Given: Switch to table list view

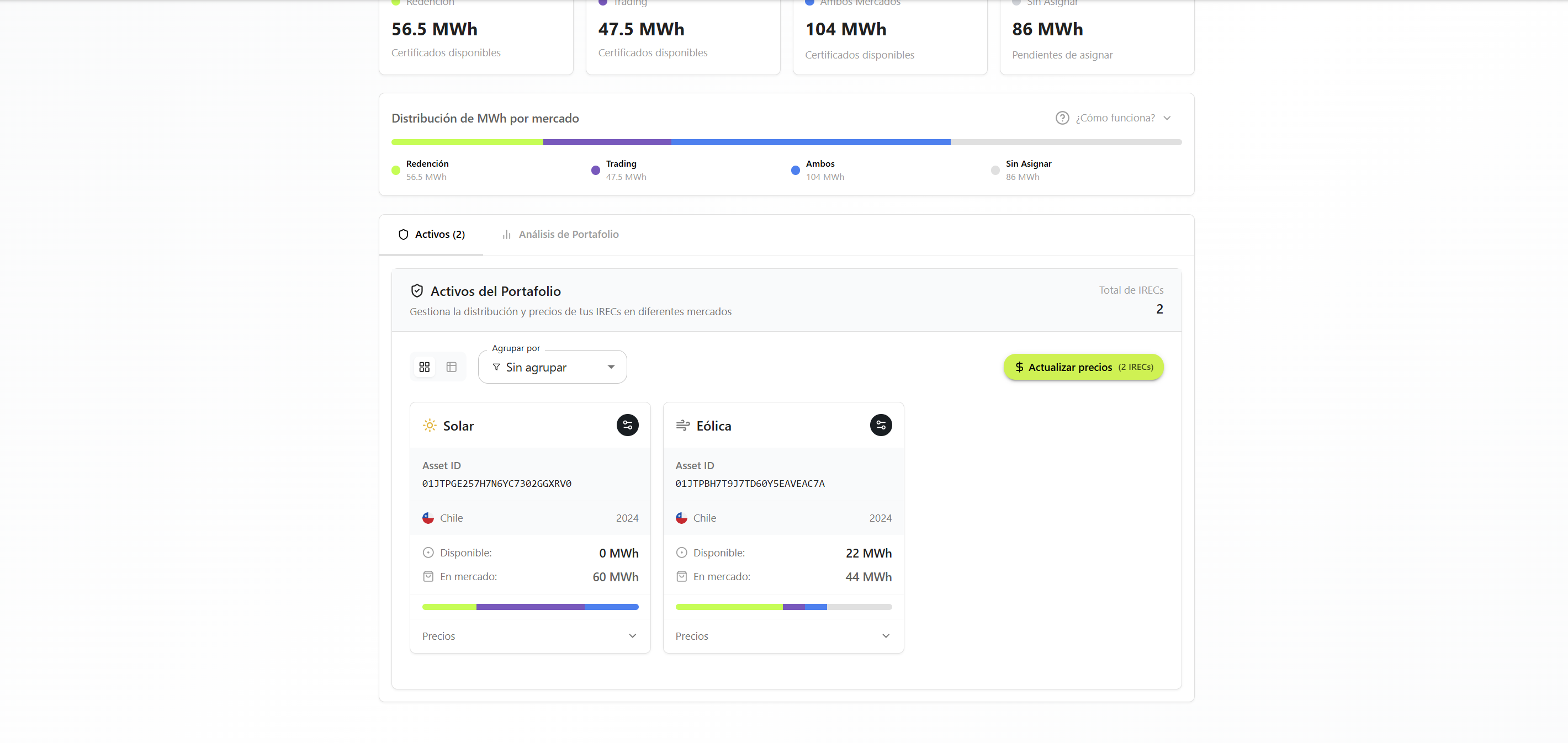Looking at the screenshot, I should pos(451,367).
